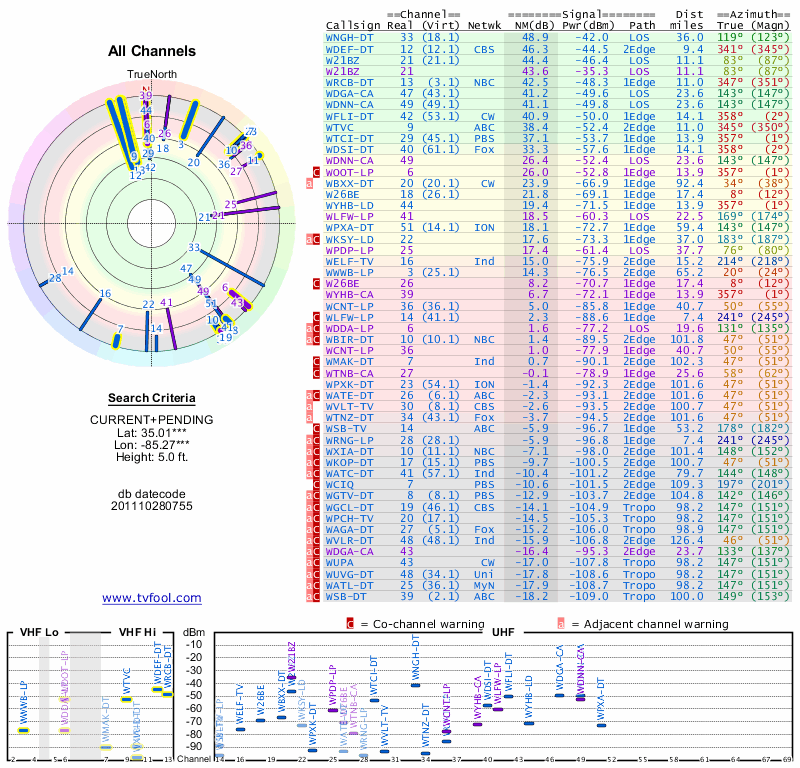Select WPXA-DT callsign in the table
800x768 pixels.
349,227
